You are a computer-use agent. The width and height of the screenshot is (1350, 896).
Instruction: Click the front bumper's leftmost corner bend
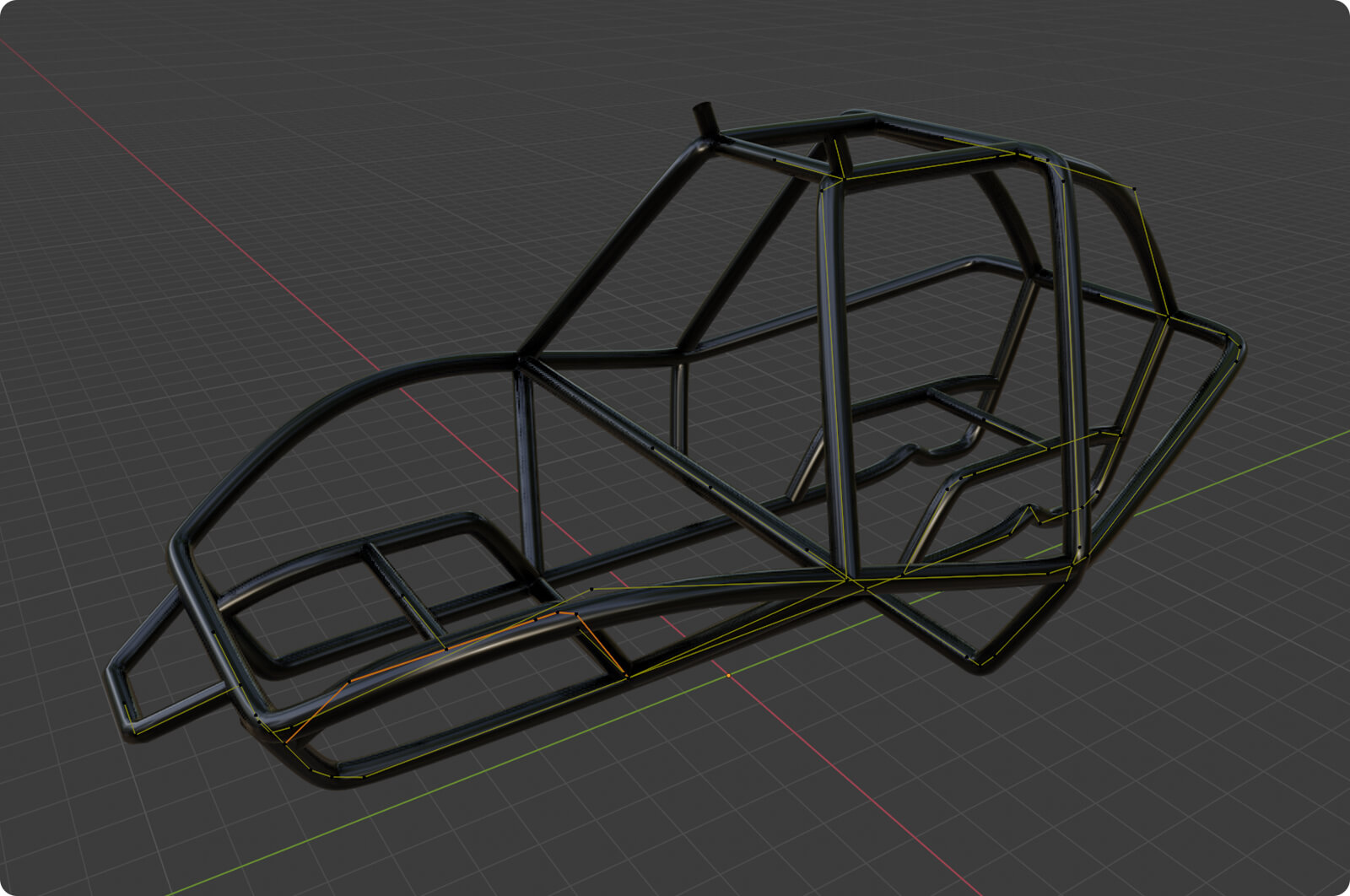click(116, 675)
